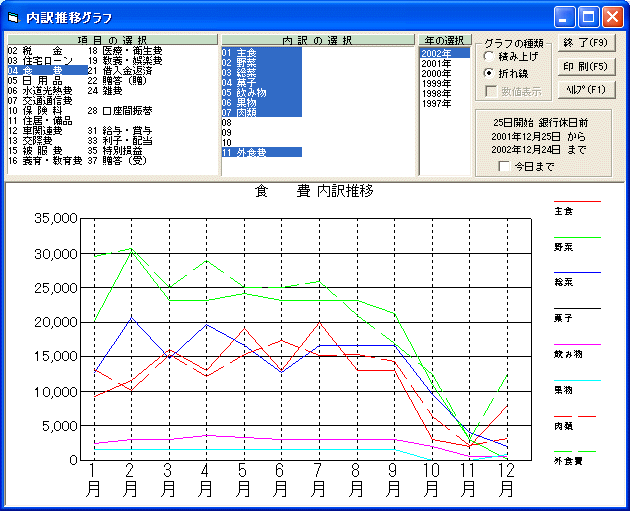Enable the 今日まで checkbox

[503, 166]
